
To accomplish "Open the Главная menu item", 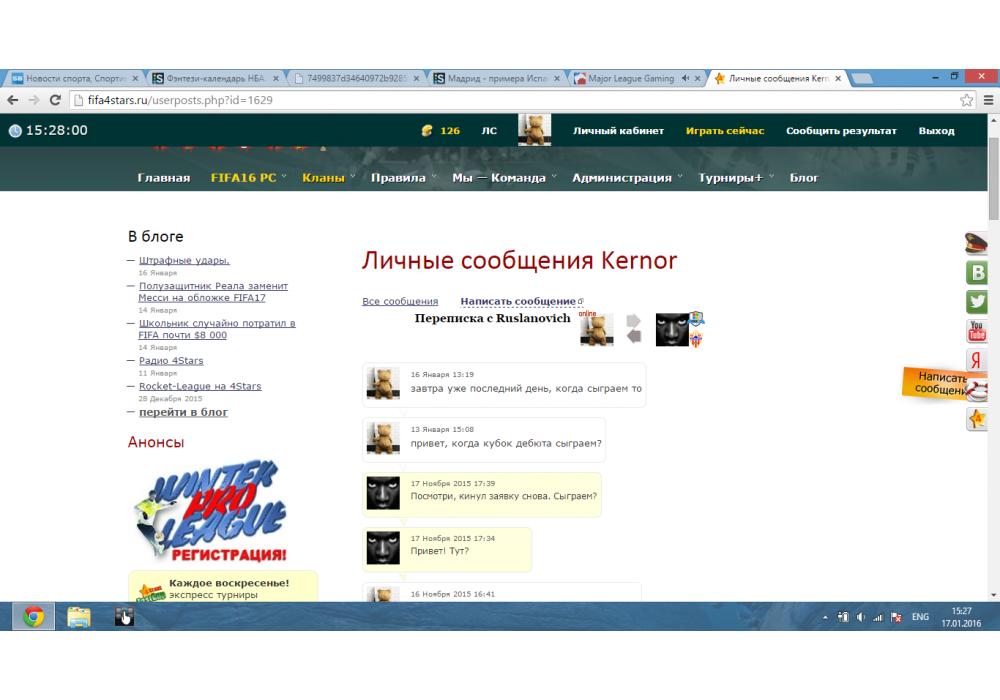I will tap(163, 178).
